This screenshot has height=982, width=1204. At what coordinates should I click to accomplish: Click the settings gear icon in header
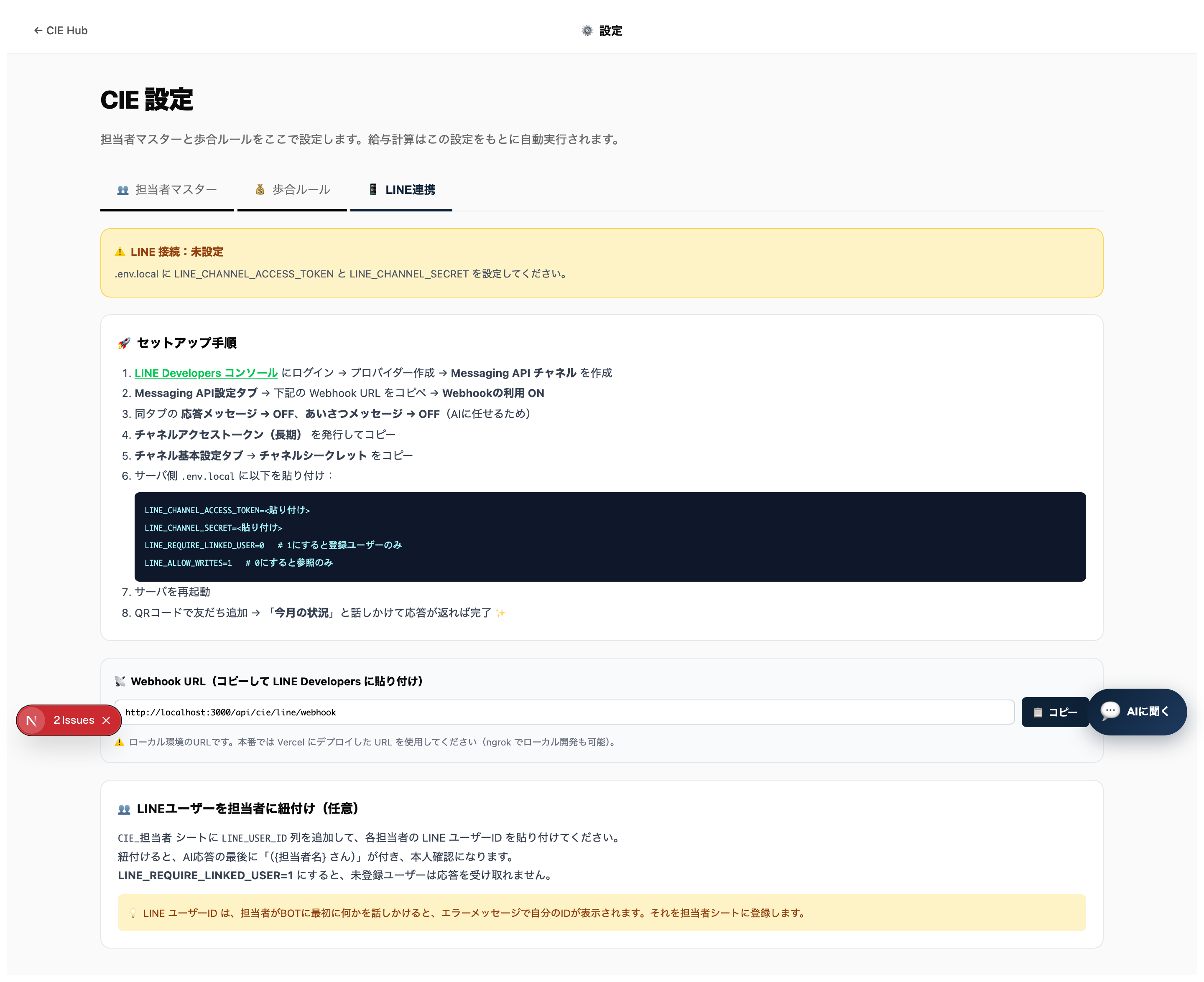[587, 31]
